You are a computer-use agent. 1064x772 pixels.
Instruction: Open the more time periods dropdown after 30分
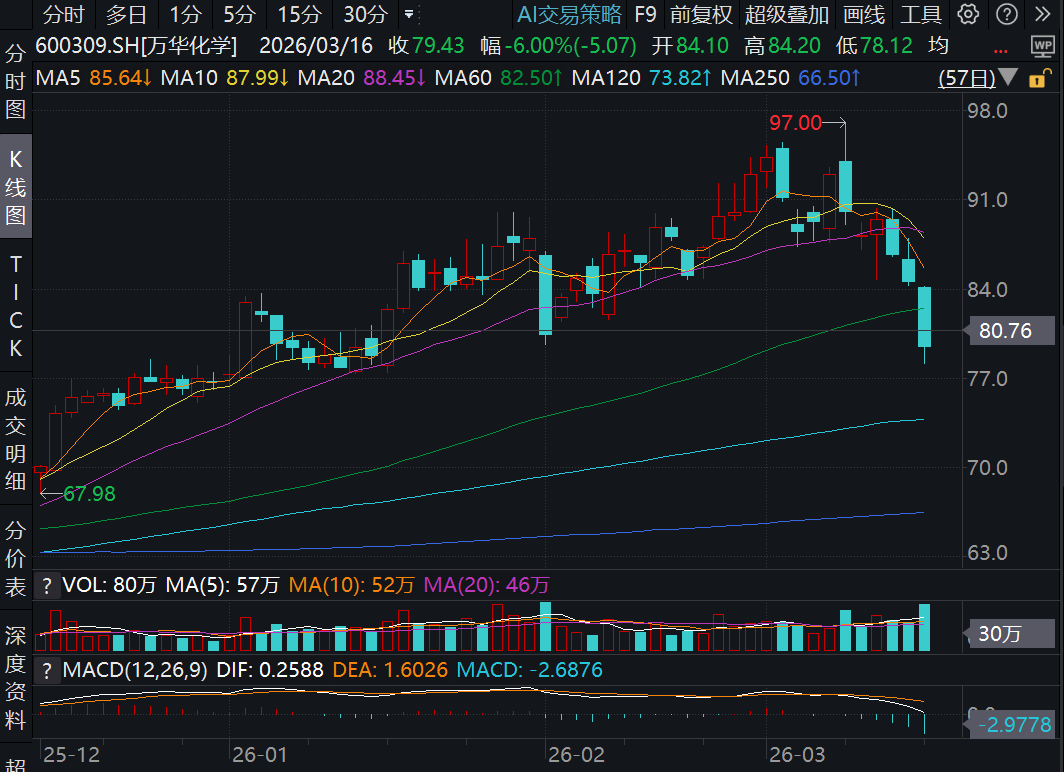tap(408, 15)
